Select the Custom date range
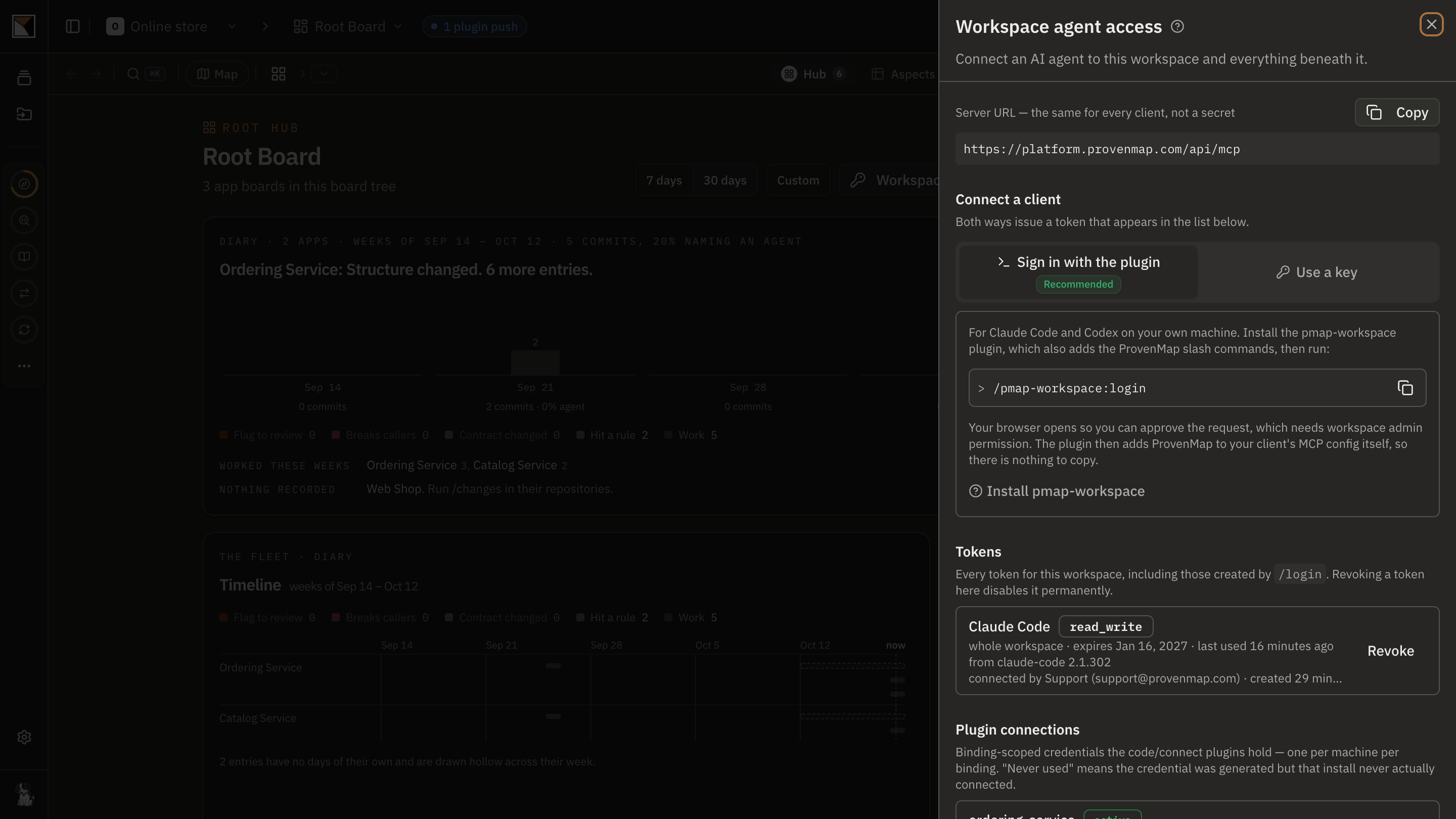This screenshot has height=819, width=1456. pos(798,180)
